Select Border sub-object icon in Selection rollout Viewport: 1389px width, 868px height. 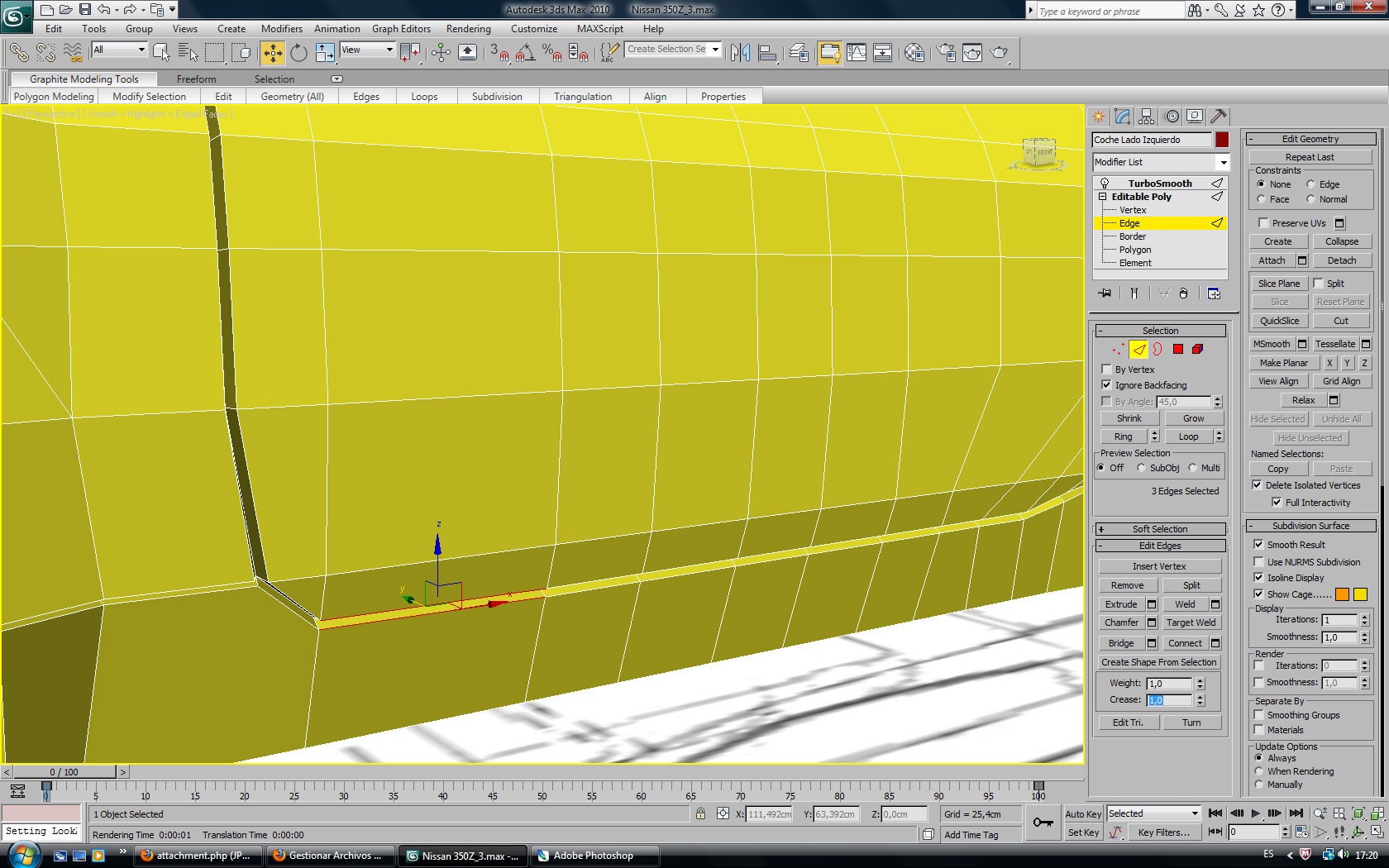pyautogui.click(x=1157, y=350)
